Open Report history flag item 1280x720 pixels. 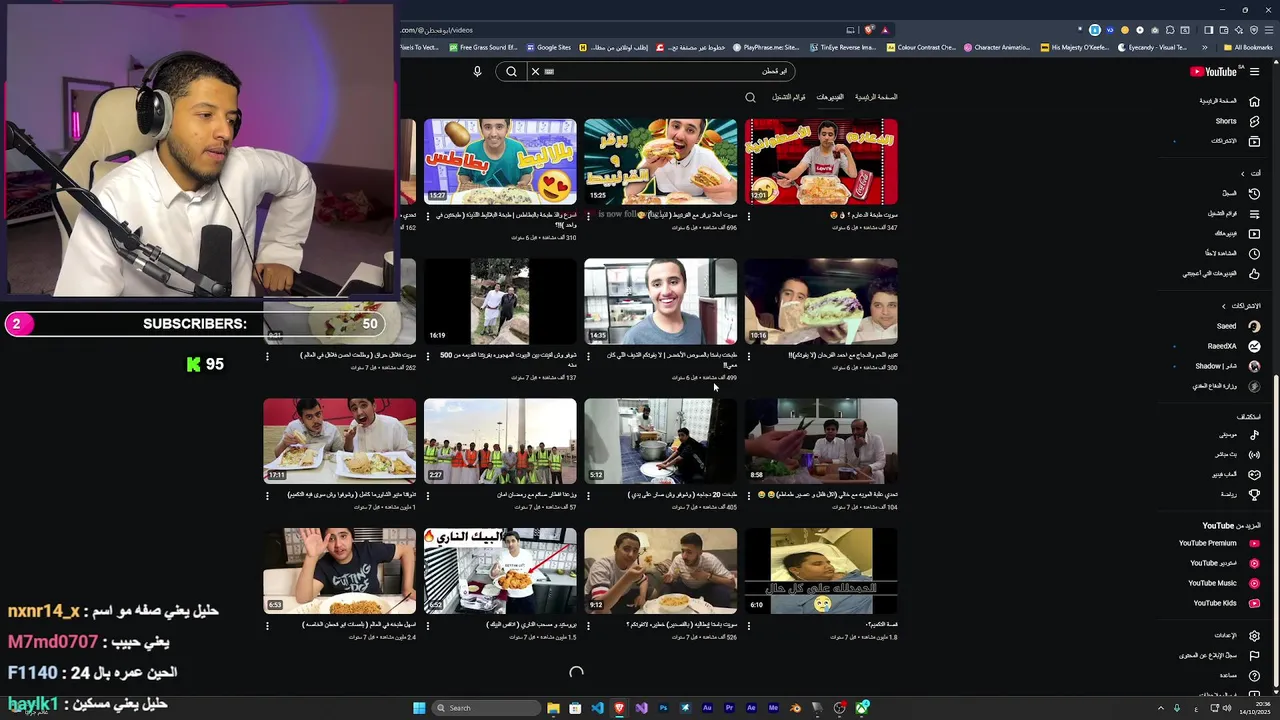pos(1219,655)
